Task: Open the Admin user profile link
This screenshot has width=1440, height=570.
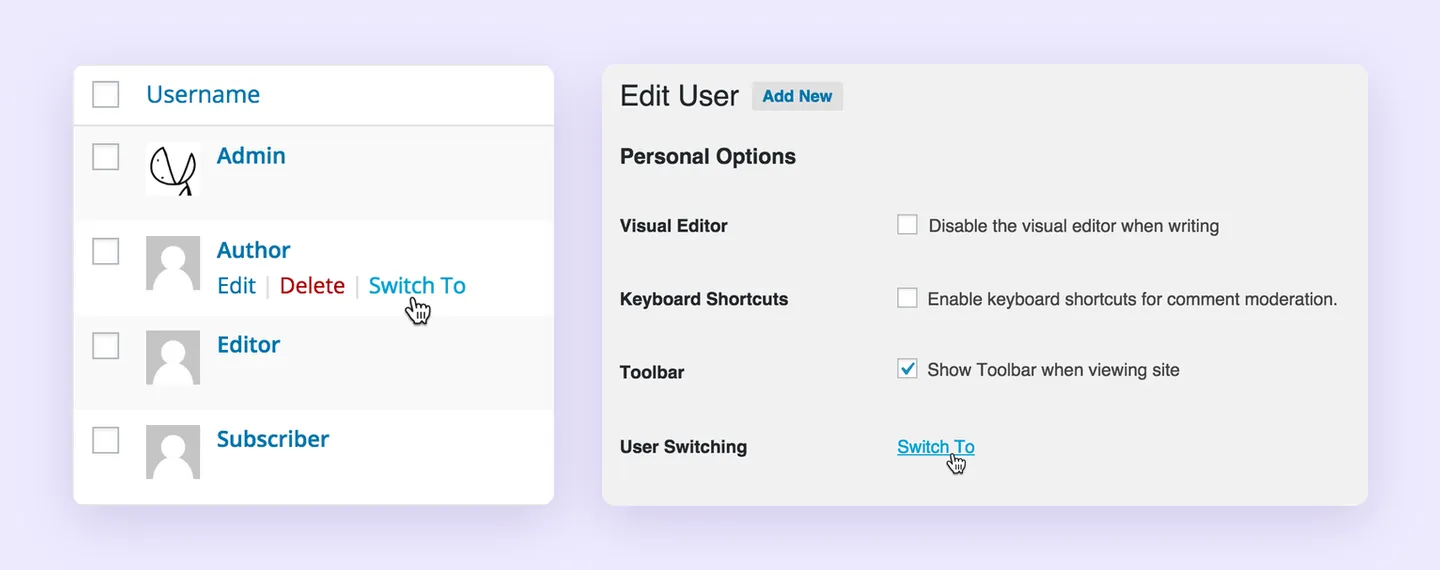Action: (x=251, y=156)
